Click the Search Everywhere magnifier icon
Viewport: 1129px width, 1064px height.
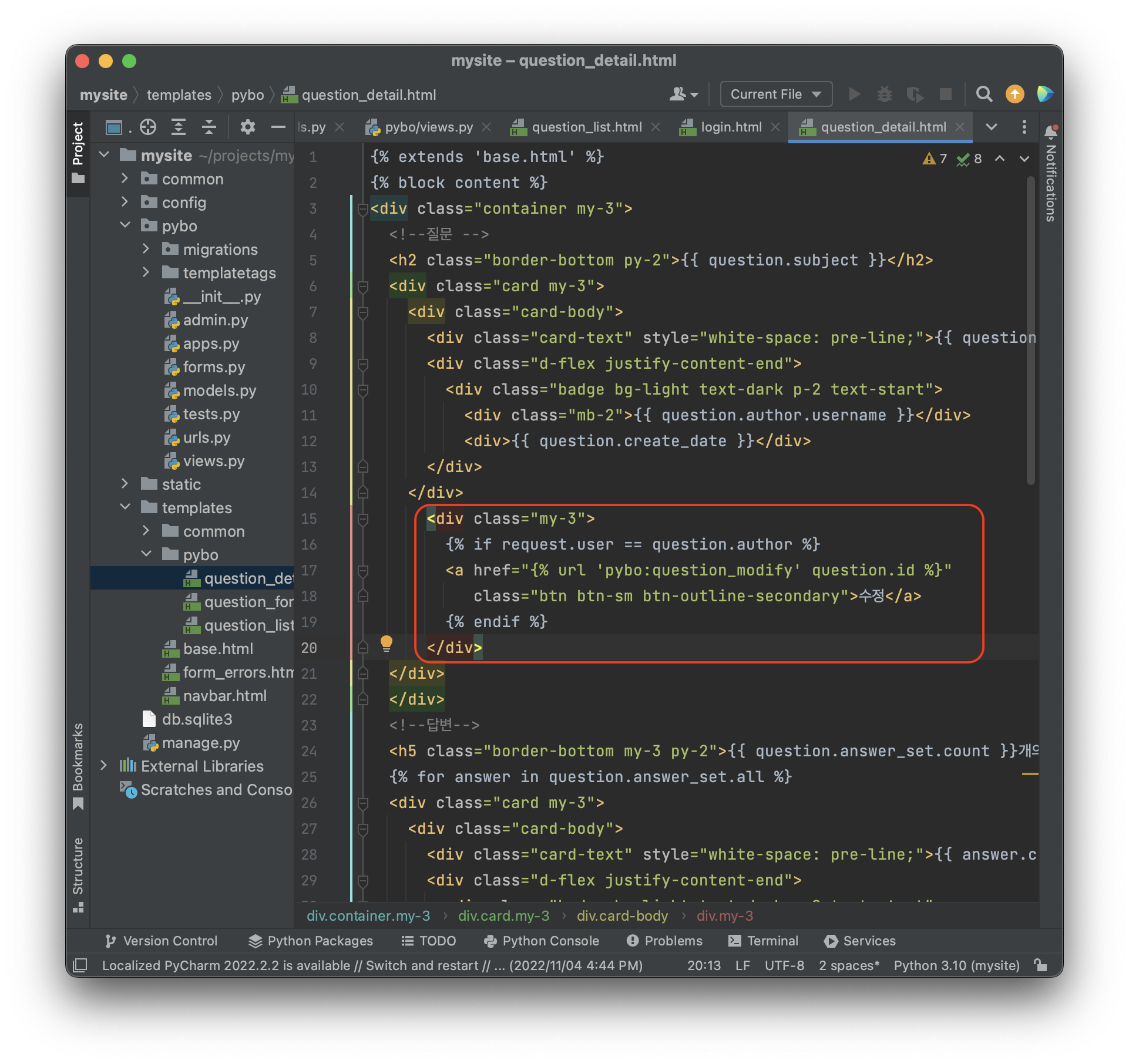[x=984, y=95]
